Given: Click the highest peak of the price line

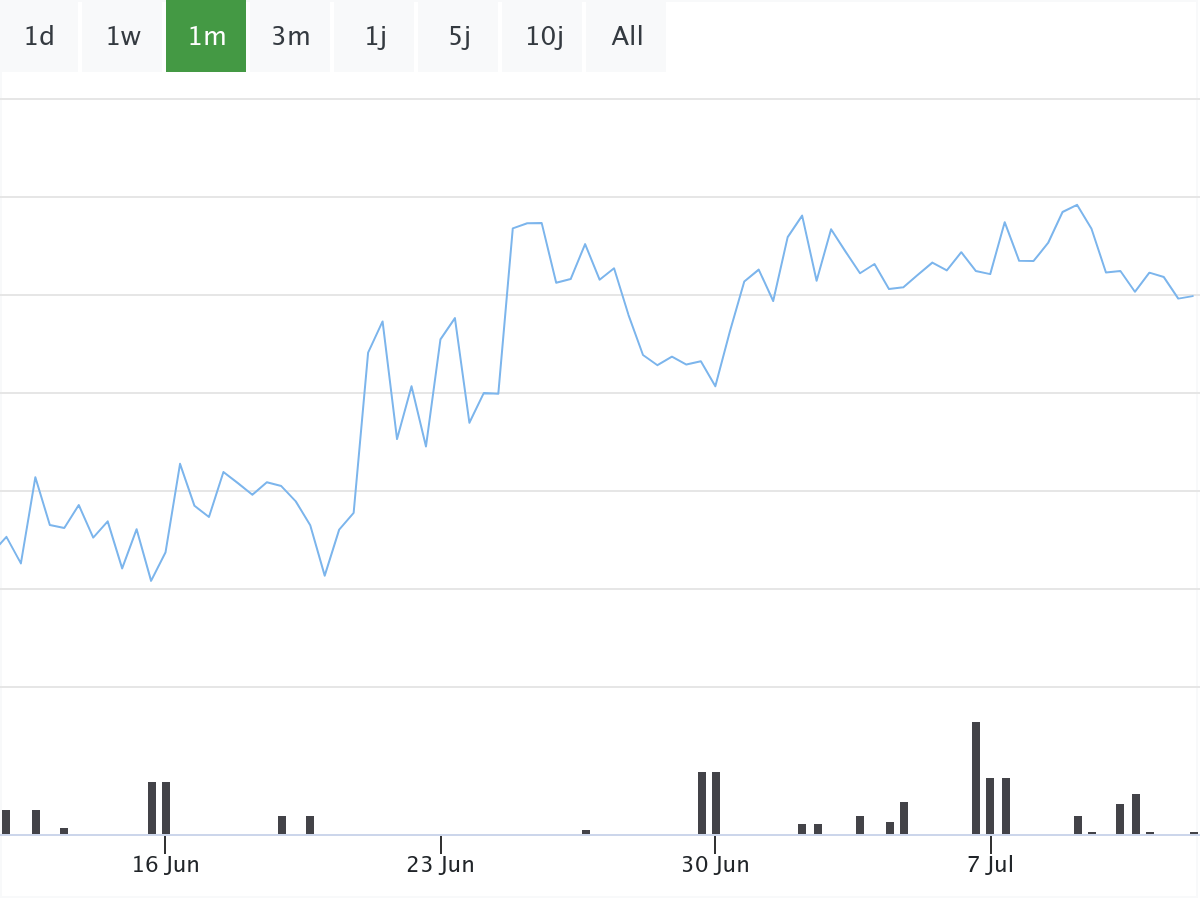Looking at the screenshot, I should tap(1077, 205).
